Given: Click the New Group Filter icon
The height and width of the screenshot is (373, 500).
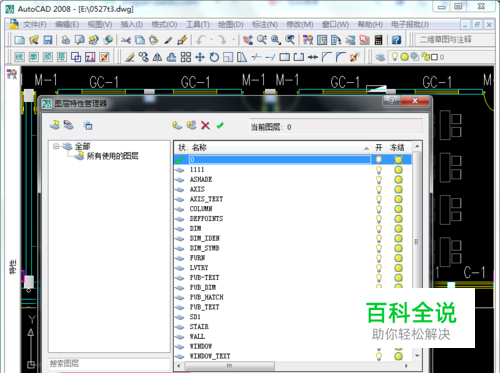Looking at the screenshot, I should pos(69,125).
